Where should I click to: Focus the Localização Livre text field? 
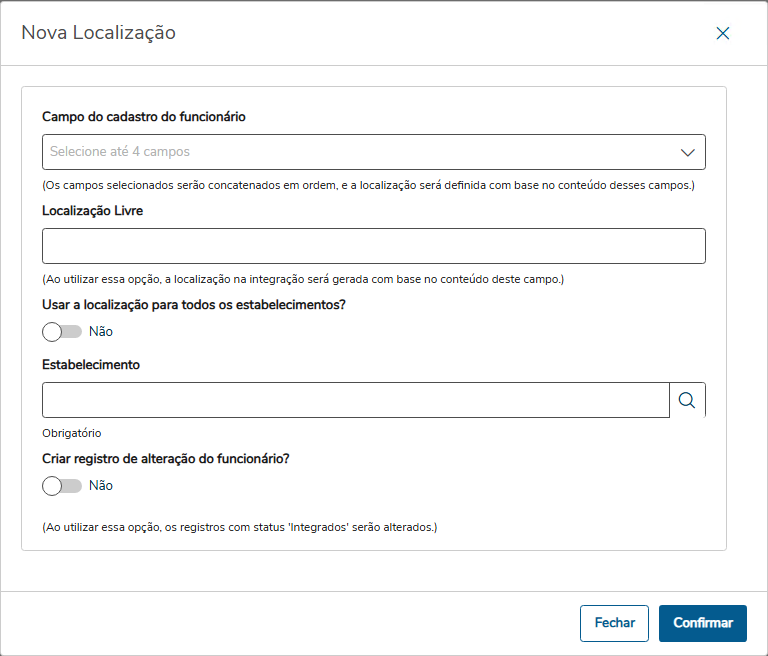pyautogui.click(x=373, y=246)
